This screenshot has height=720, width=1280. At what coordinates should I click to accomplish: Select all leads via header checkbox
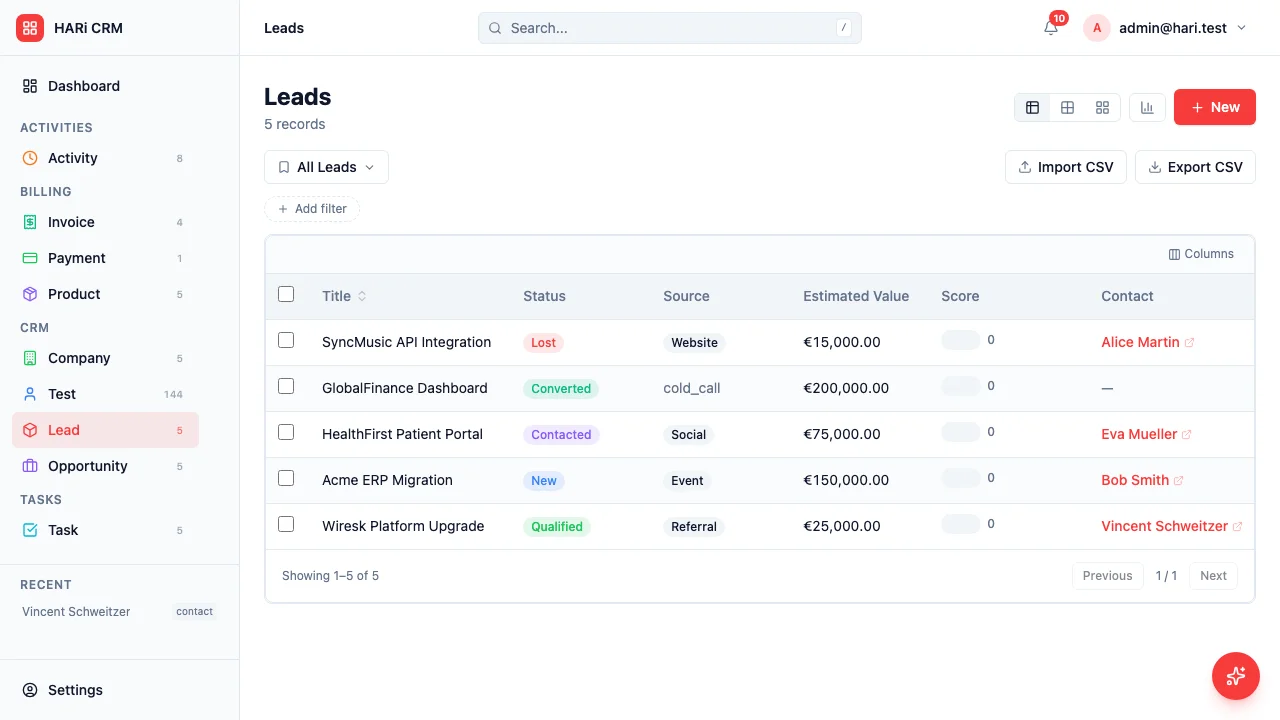pos(286,294)
